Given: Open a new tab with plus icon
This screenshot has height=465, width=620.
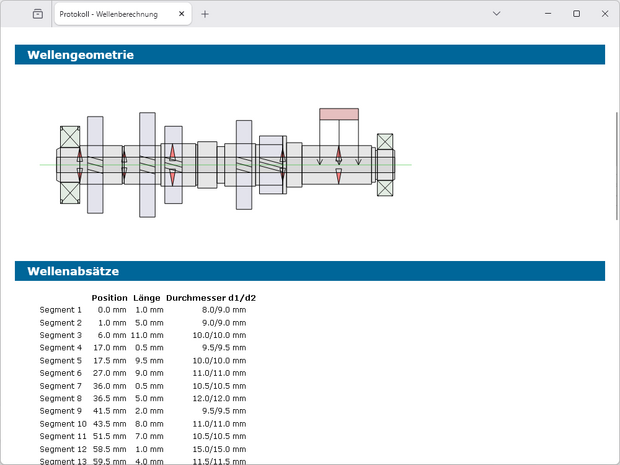Looking at the screenshot, I should [x=205, y=14].
